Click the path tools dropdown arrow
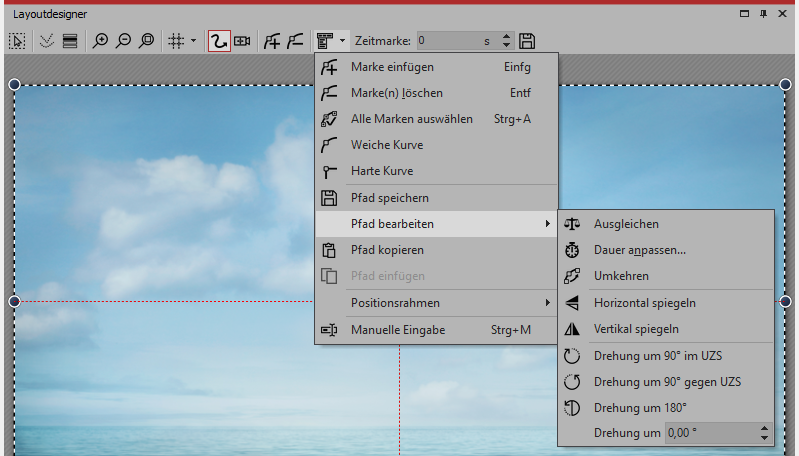This screenshot has width=799, height=456. coord(343,41)
